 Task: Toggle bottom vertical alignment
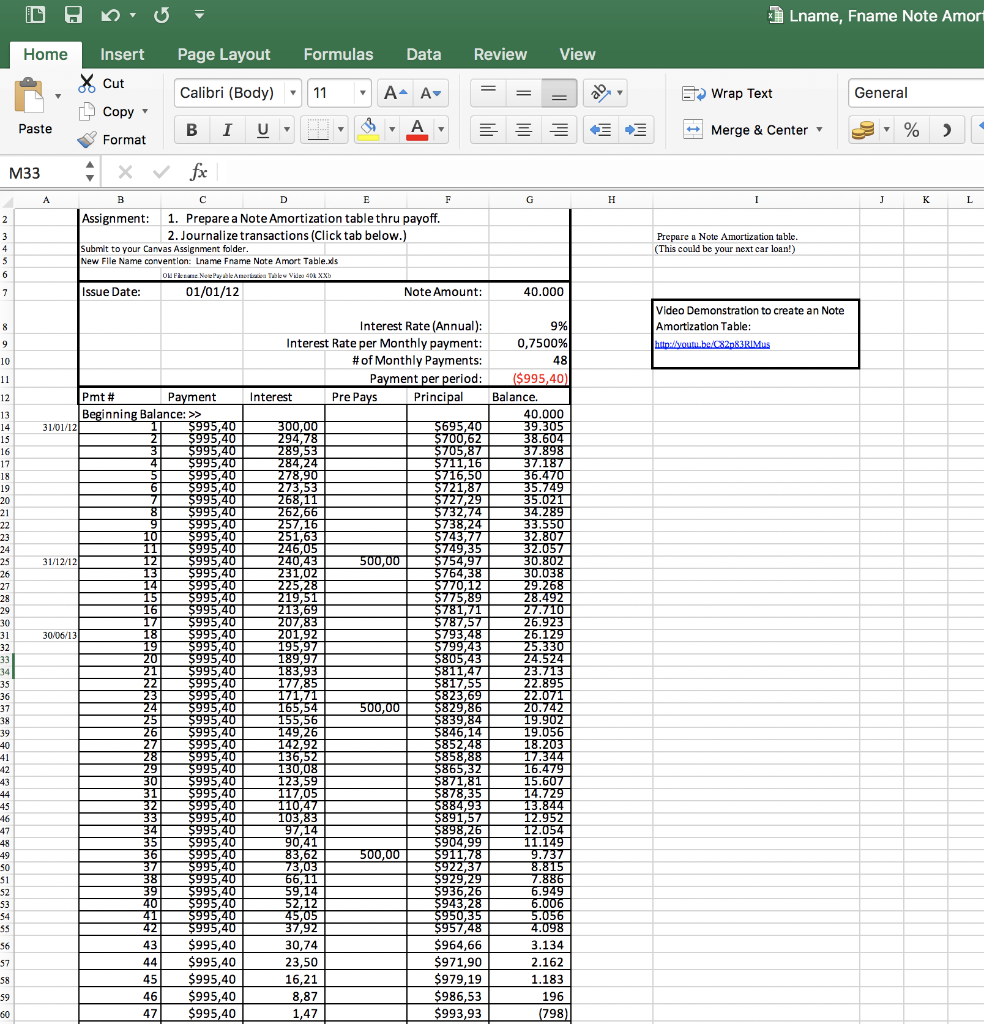[x=559, y=93]
